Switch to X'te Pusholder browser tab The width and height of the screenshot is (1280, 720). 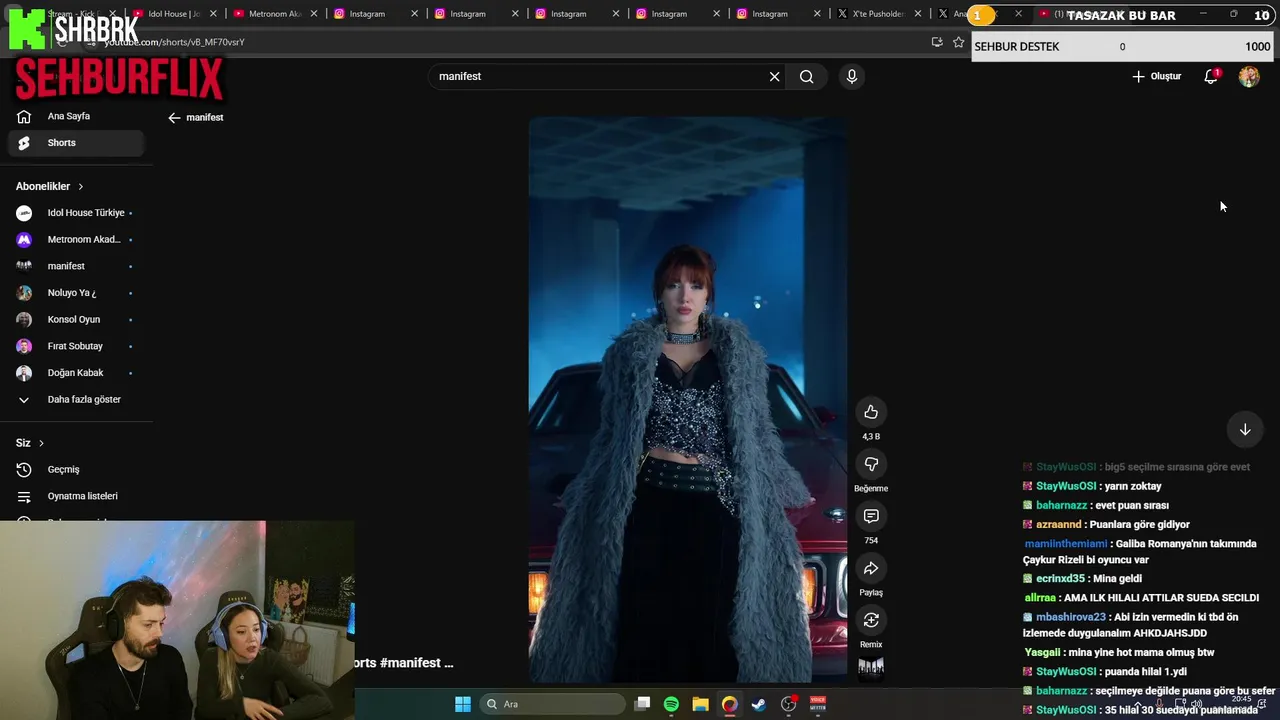pyautogui.click(x=878, y=14)
